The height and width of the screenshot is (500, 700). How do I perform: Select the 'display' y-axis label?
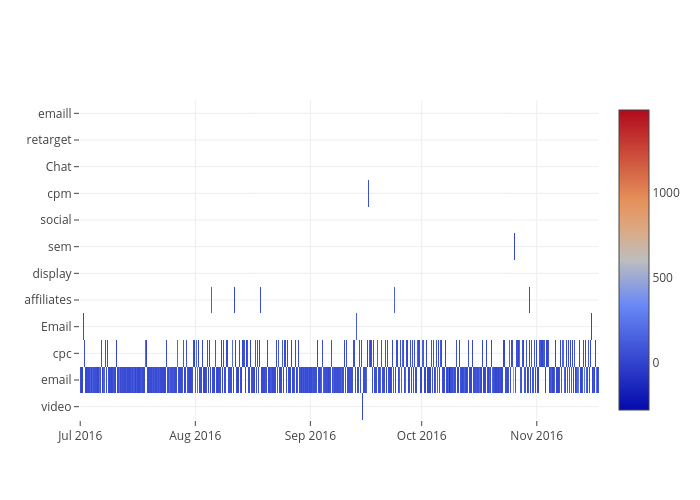(x=51, y=273)
